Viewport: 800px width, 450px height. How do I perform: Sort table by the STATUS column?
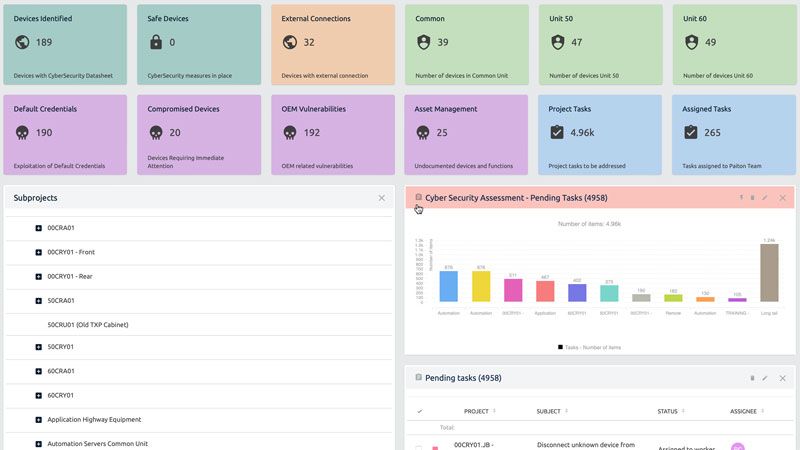667,411
